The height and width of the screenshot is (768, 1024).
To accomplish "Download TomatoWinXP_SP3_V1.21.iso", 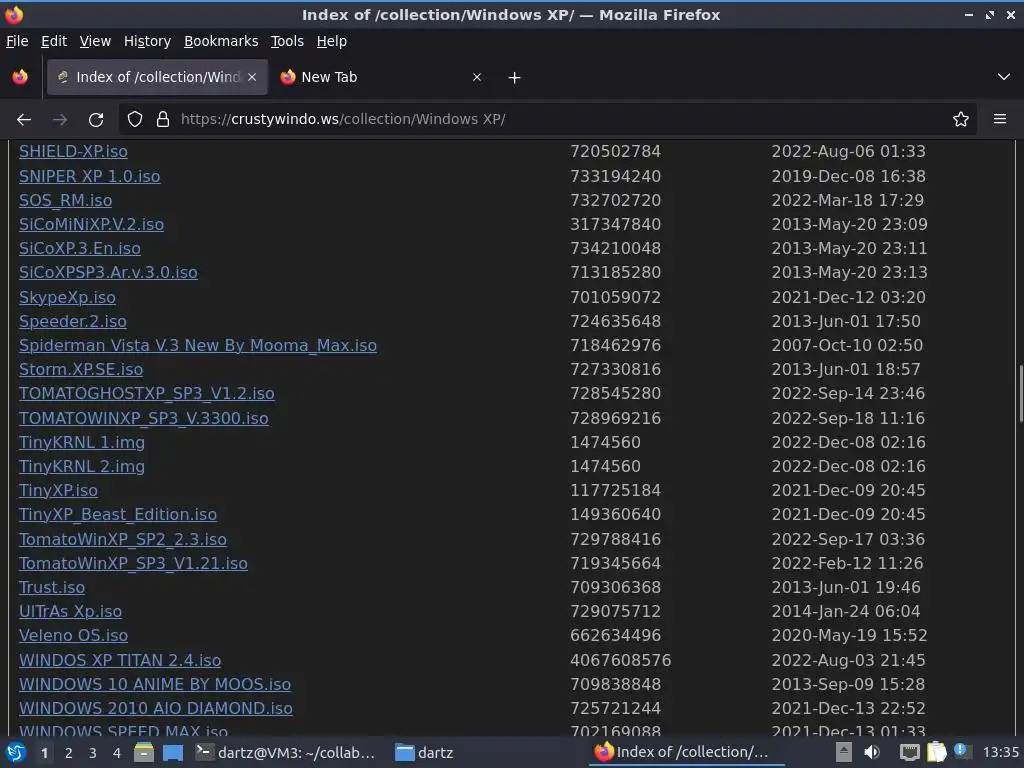I will (133, 564).
